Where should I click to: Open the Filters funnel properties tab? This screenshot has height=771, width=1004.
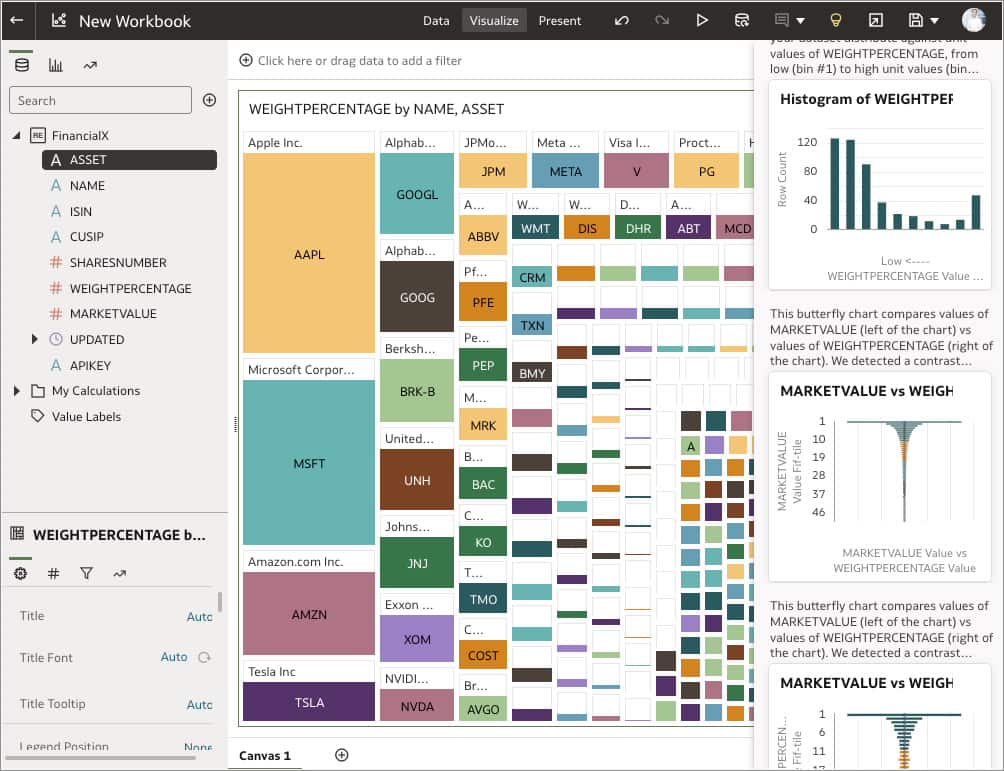coord(86,573)
